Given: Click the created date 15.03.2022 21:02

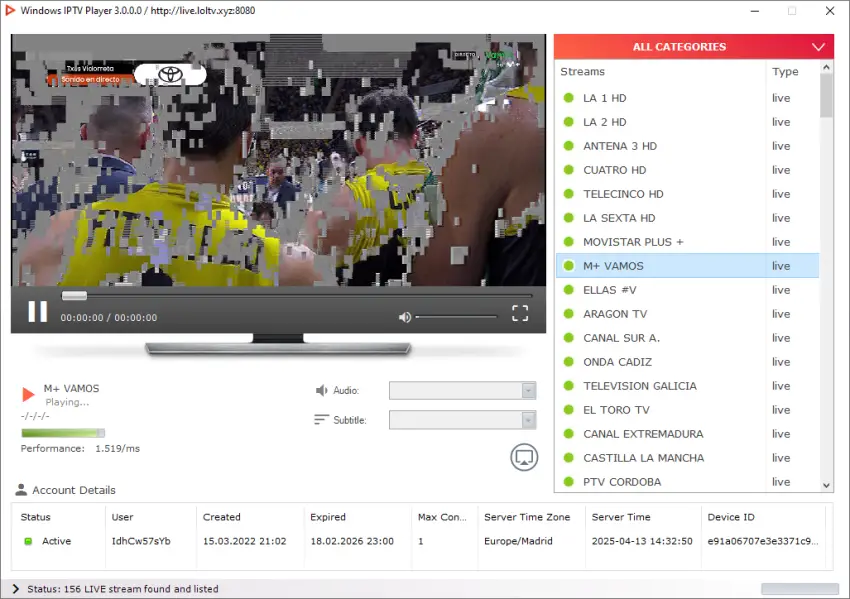Looking at the screenshot, I should (244, 541).
